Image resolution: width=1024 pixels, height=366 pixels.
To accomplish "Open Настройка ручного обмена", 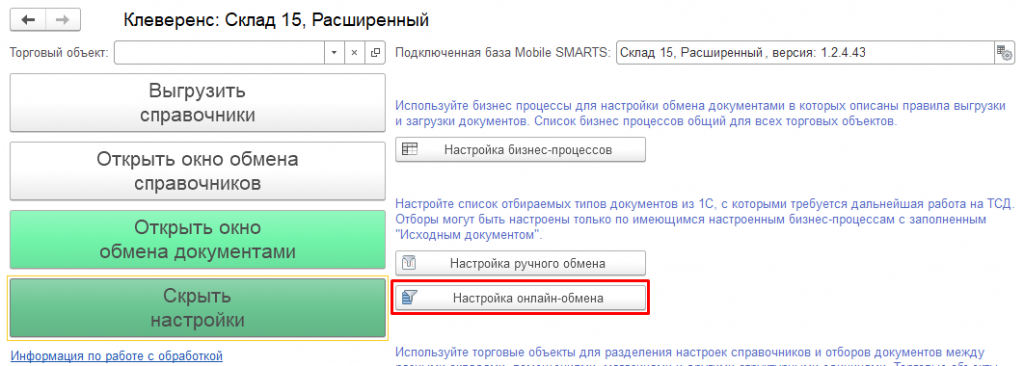I will click(520, 263).
